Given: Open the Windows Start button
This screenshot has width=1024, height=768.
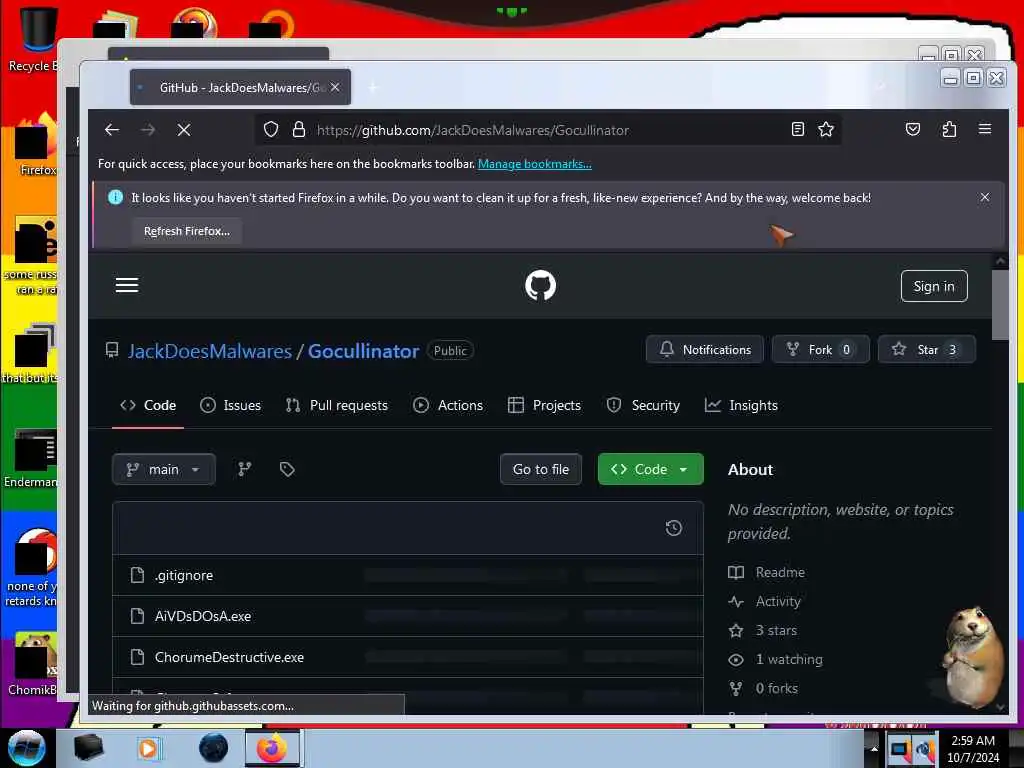Looking at the screenshot, I should (26, 748).
